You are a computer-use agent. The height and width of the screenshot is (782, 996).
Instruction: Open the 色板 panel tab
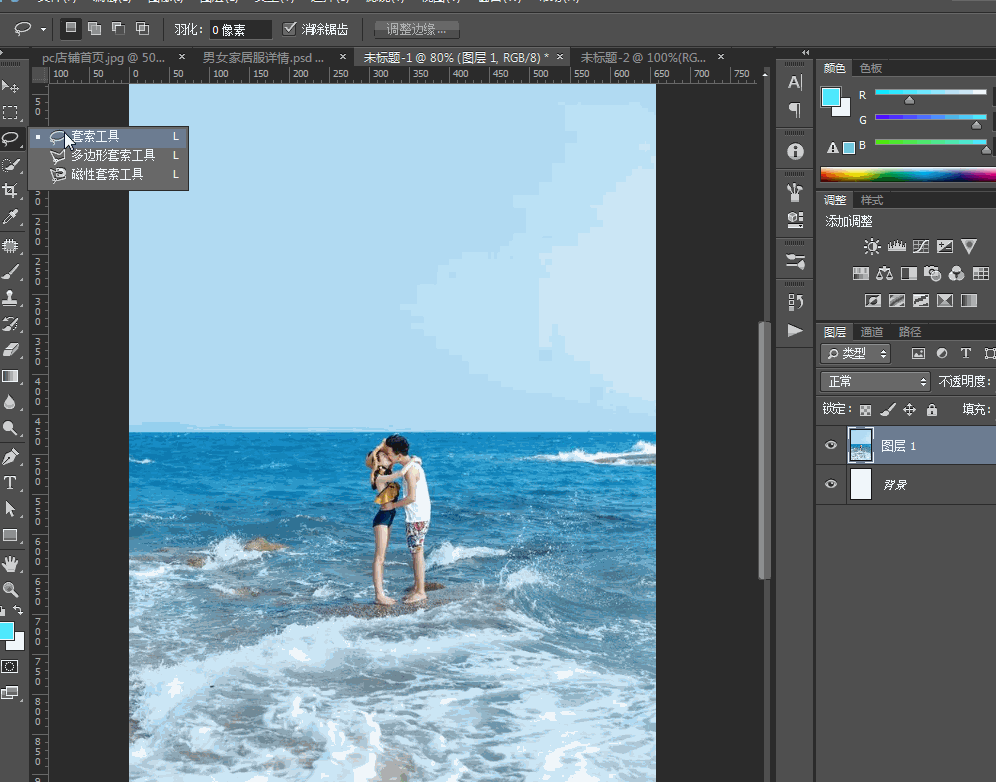pyautogui.click(x=870, y=68)
